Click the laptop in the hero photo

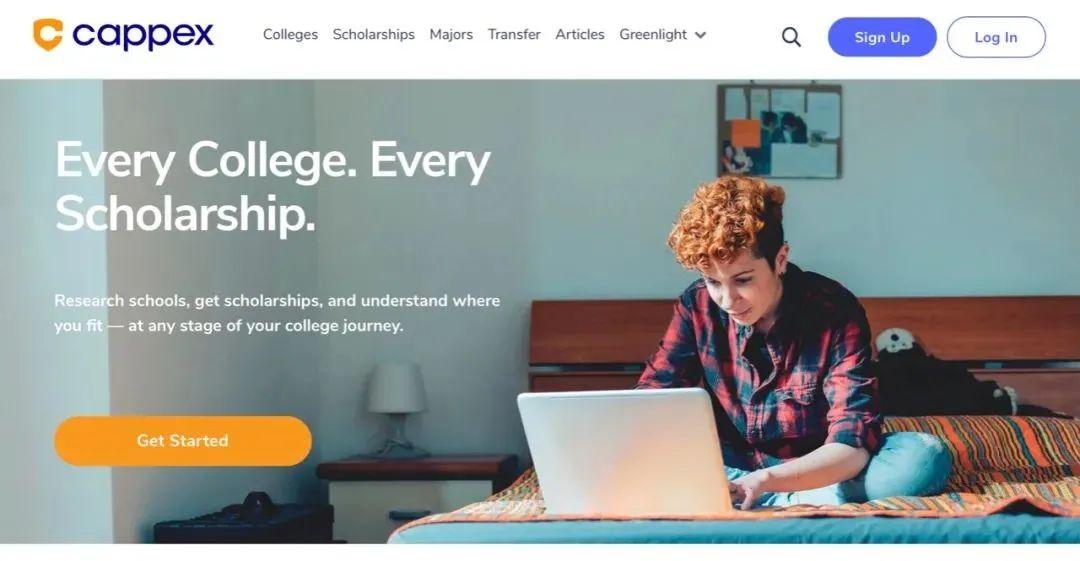point(625,451)
